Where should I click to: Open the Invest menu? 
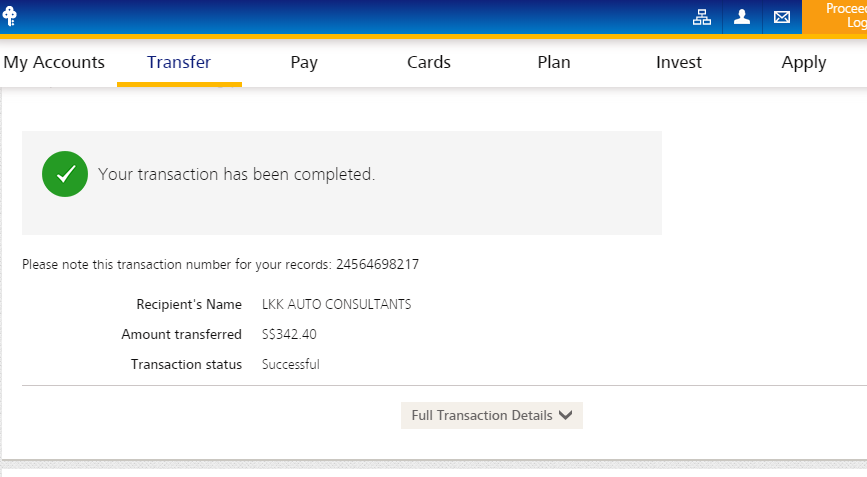click(679, 62)
